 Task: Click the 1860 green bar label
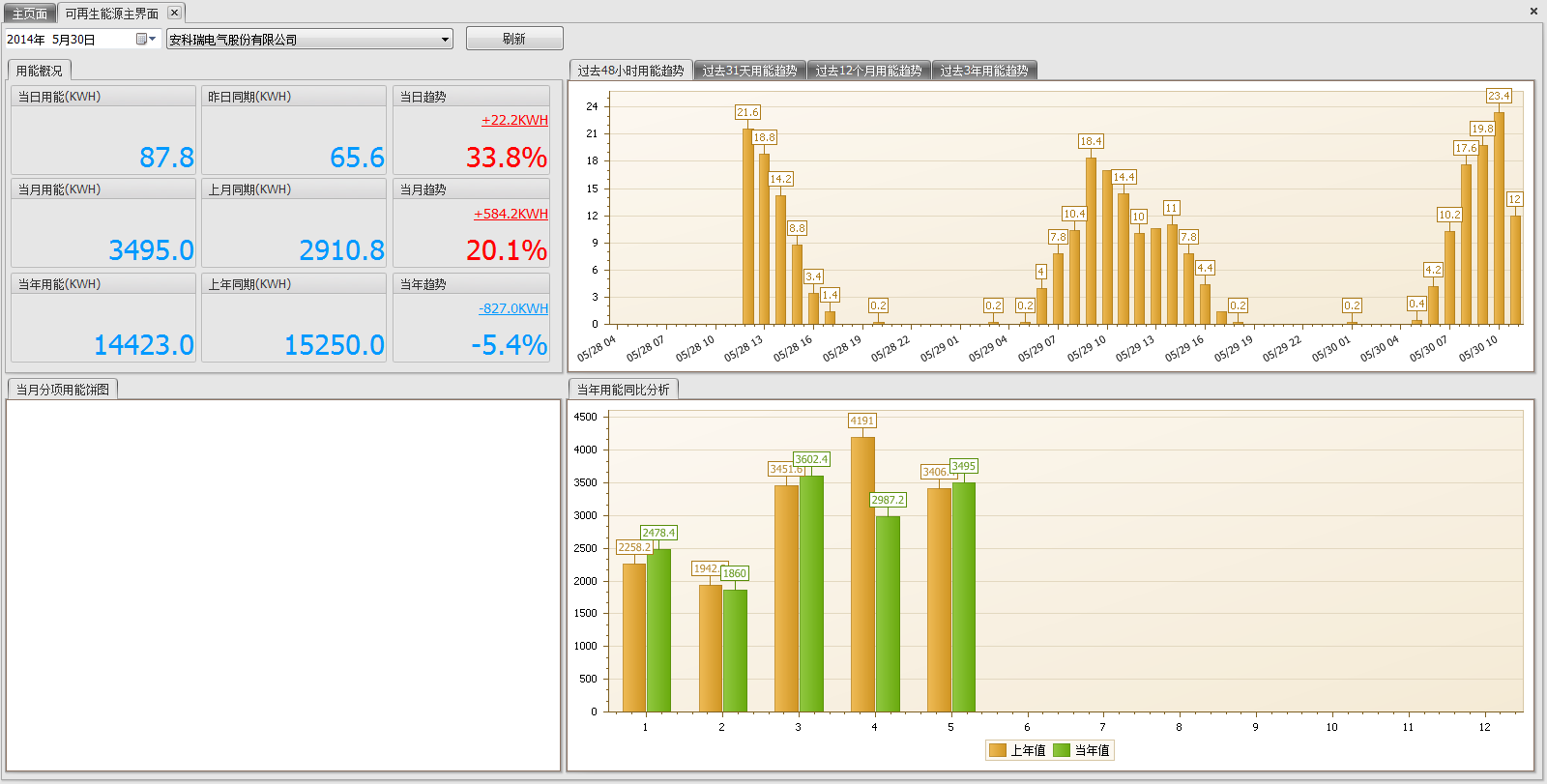[x=735, y=573]
